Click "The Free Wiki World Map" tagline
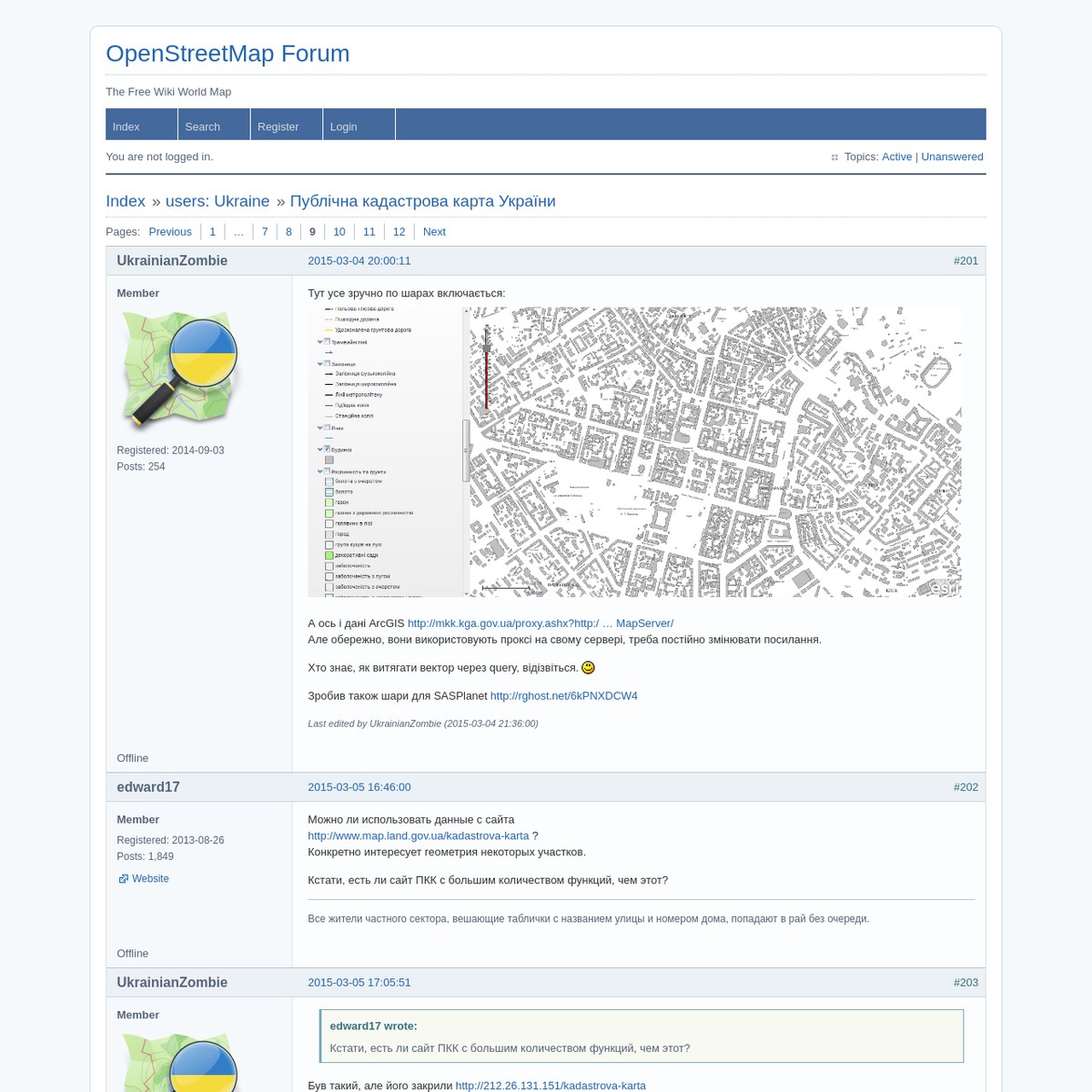The width and height of the screenshot is (1092, 1092). [x=168, y=92]
